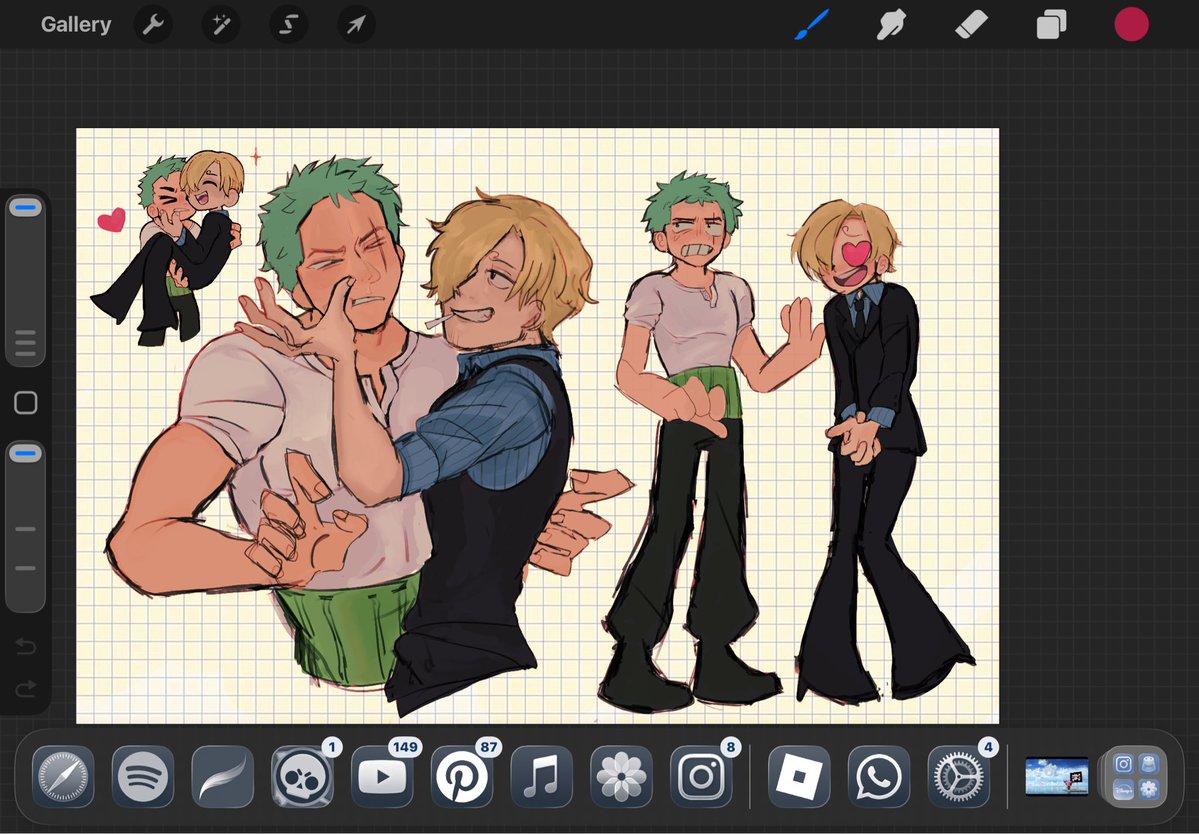1199x834 pixels.
Task: Open WhatsApp from the dock
Action: pyautogui.click(x=879, y=777)
